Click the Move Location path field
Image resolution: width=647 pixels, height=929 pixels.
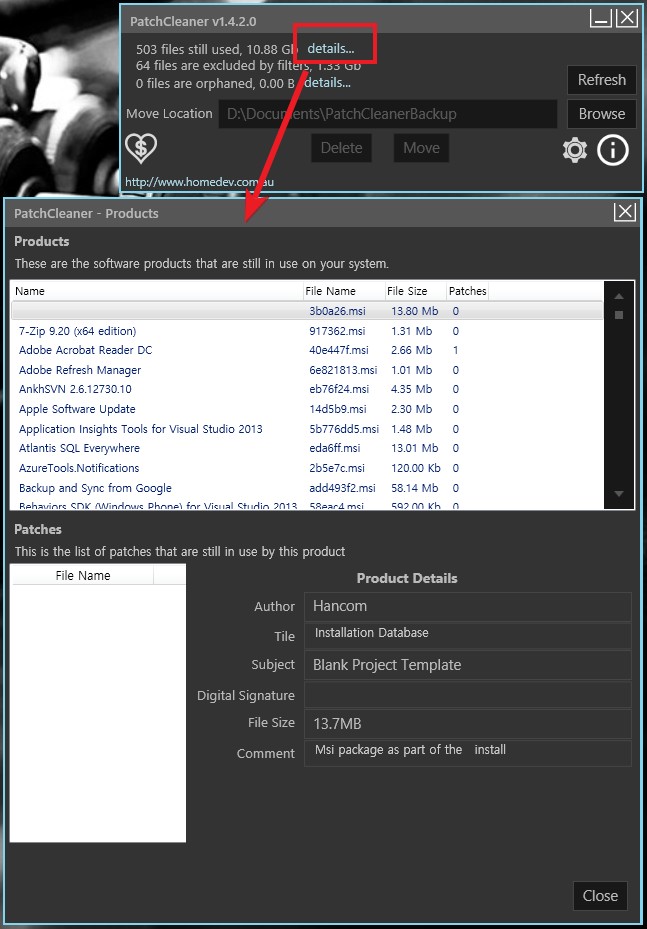coord(388,114)
